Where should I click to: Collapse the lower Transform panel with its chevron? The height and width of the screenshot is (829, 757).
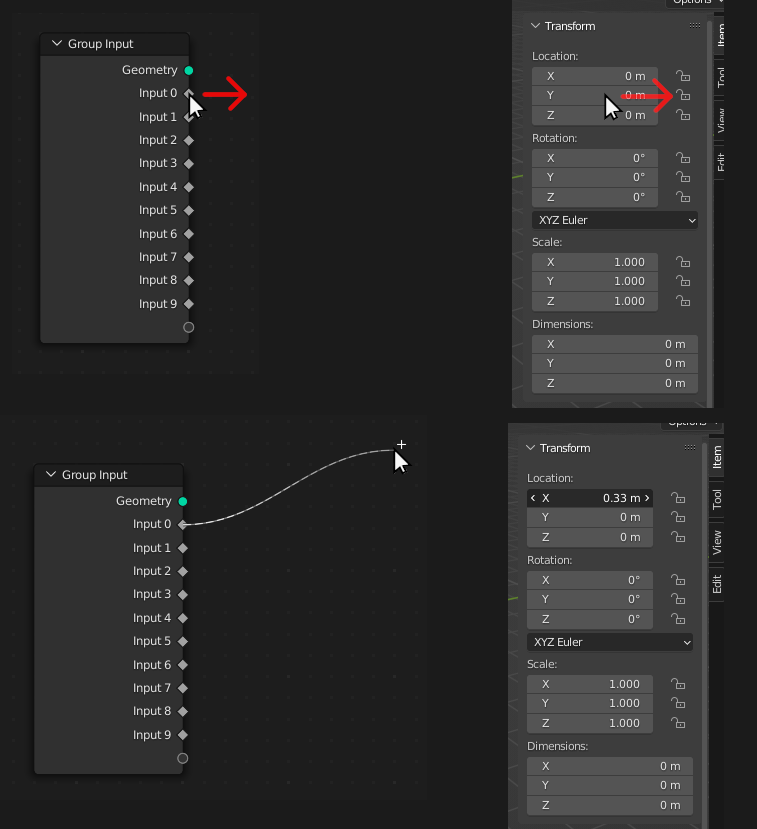click(530, 448)
